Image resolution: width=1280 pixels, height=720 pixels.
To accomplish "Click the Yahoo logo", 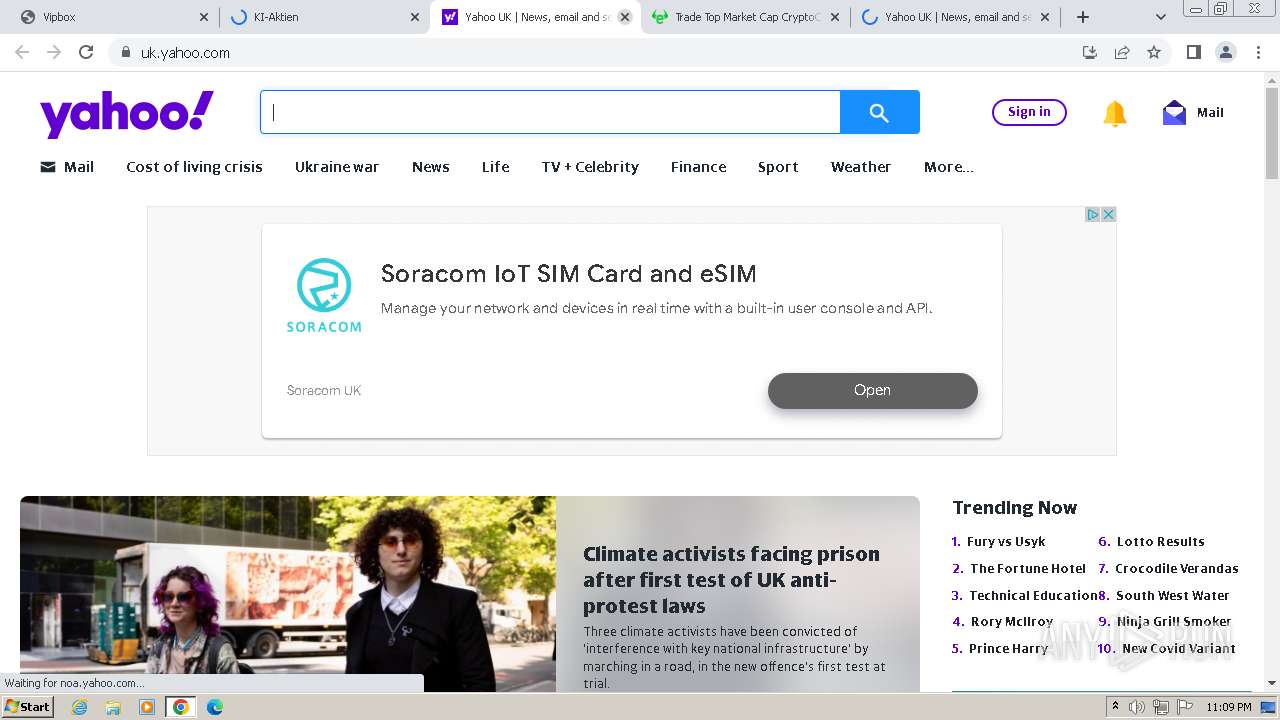I will pyautogui.click(x=127, y=113).
